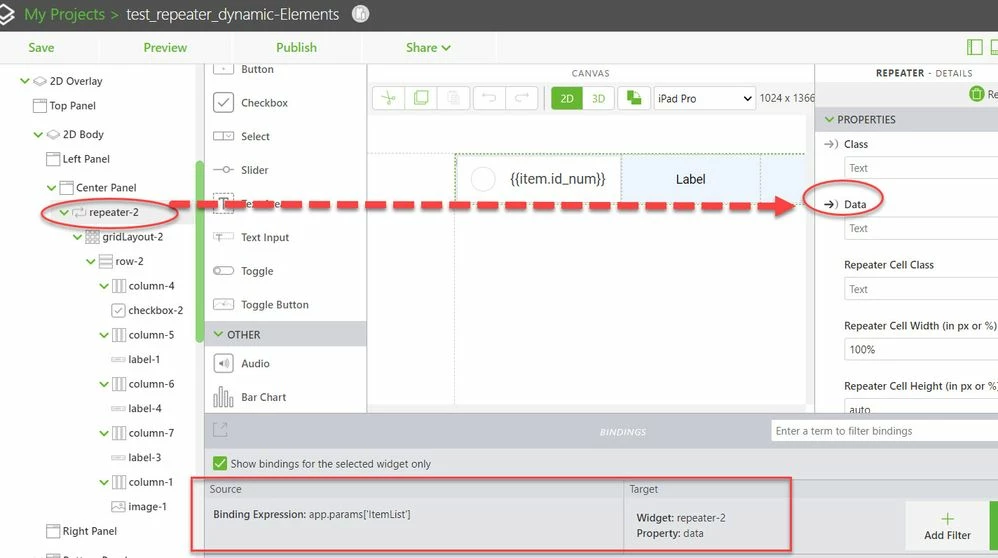The height and width of the screenshot is (558, 998).
Task: Click the green remove icon in Repeater details
Action: point(976,94)
